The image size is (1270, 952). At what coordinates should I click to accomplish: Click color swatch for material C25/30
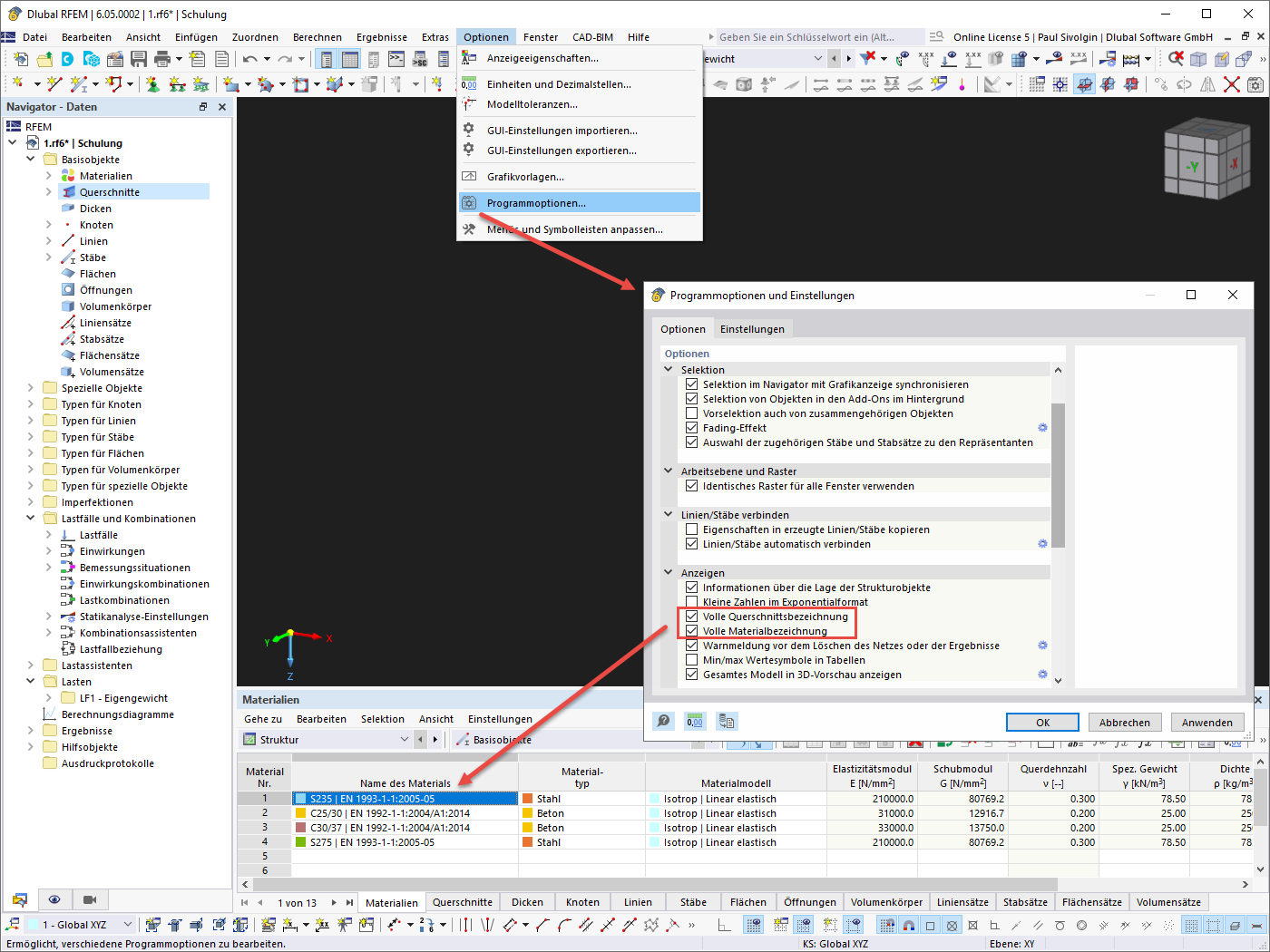(x=301, y=813)
